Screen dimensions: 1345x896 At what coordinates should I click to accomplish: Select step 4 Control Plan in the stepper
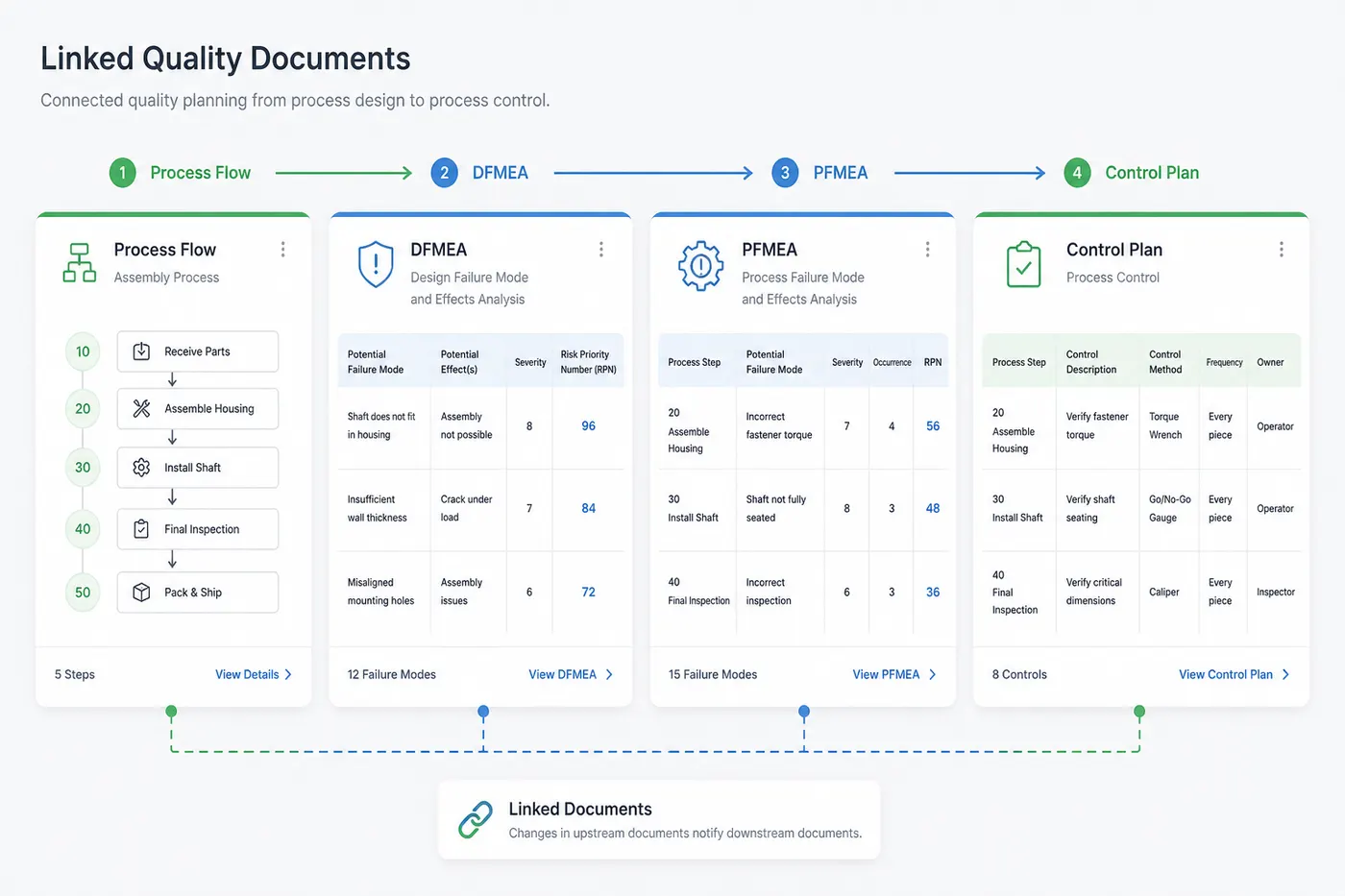[1132, 173]
